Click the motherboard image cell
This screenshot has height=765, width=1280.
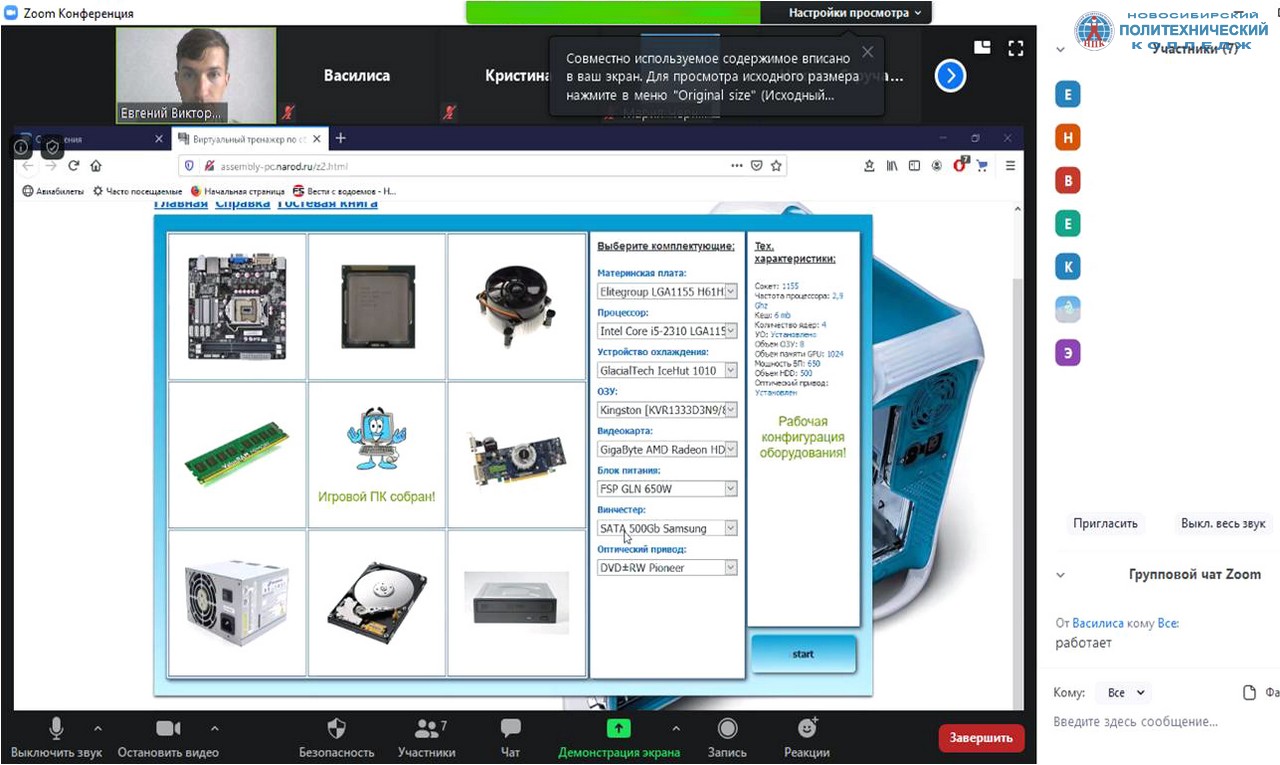(237, 306)
